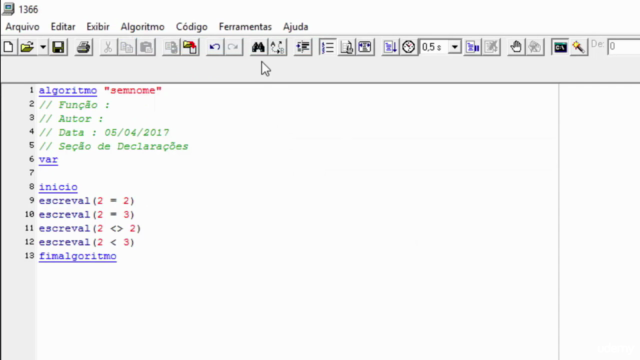This screenshot has height=360, width=640.
Task: Click the scissors cut icon
Action: [x=108, y=47]
